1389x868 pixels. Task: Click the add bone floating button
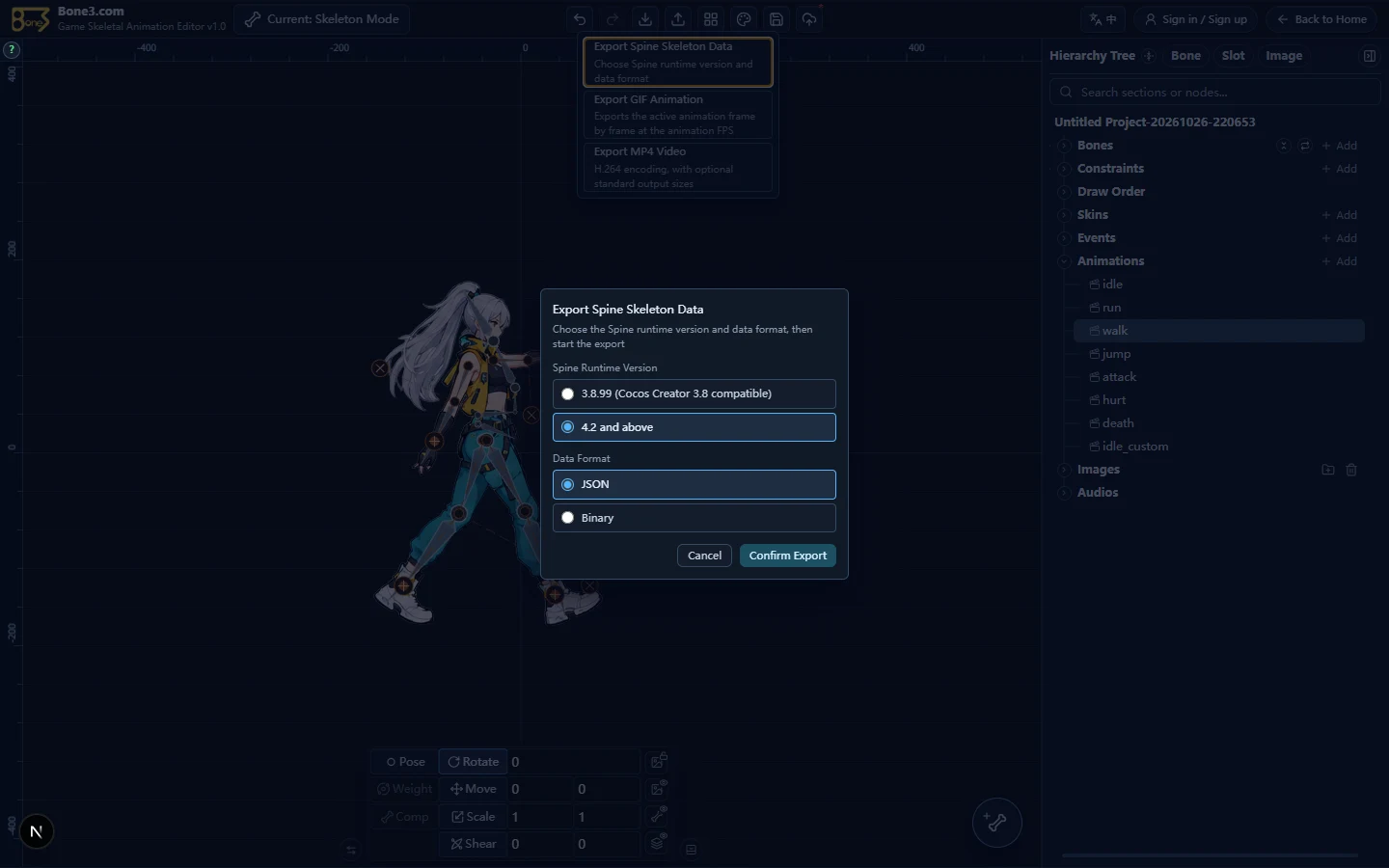tap(996, 823)
